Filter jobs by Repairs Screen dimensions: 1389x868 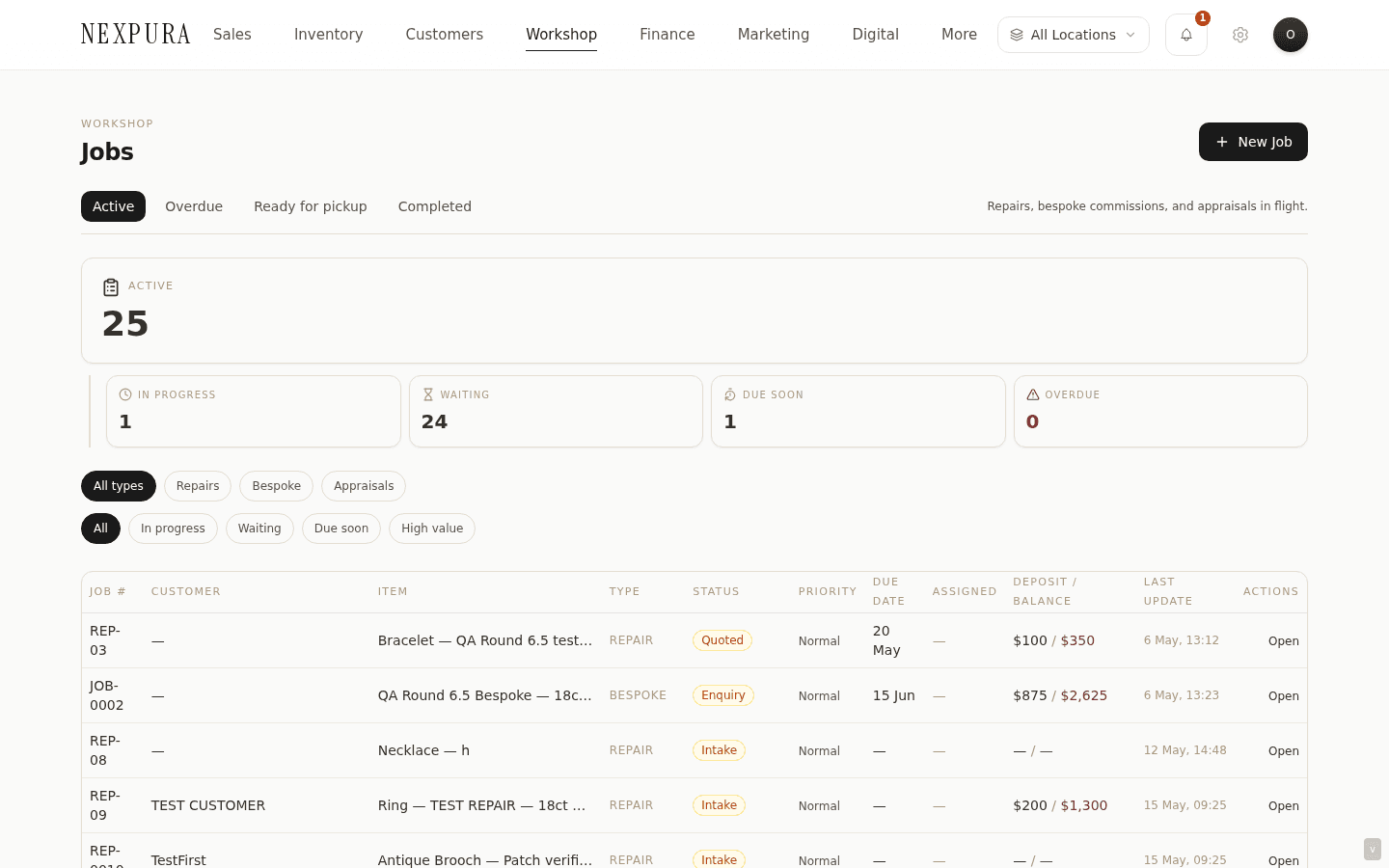(x=198, y=486)
